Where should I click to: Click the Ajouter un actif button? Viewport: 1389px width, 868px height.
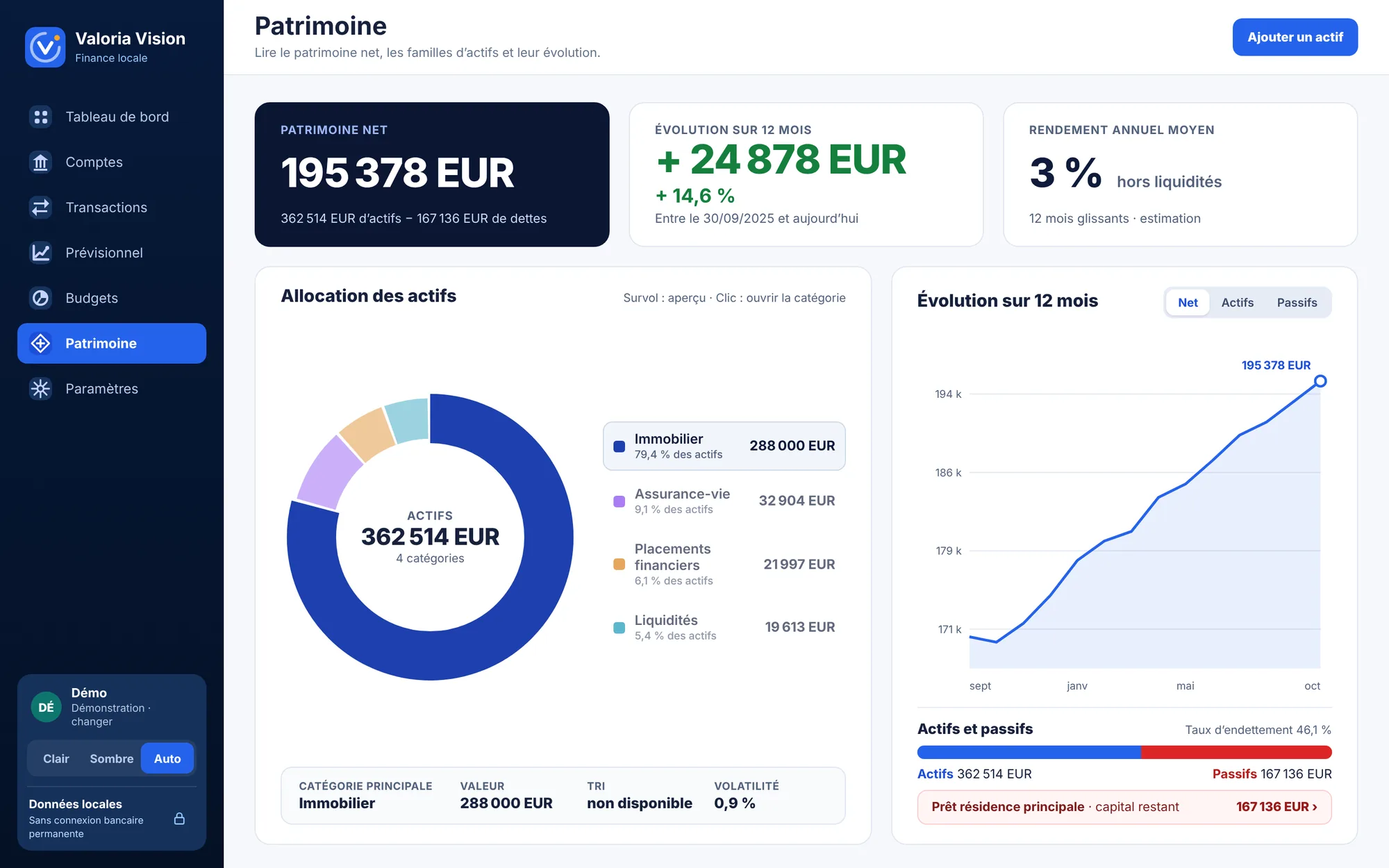(1295, 37)
